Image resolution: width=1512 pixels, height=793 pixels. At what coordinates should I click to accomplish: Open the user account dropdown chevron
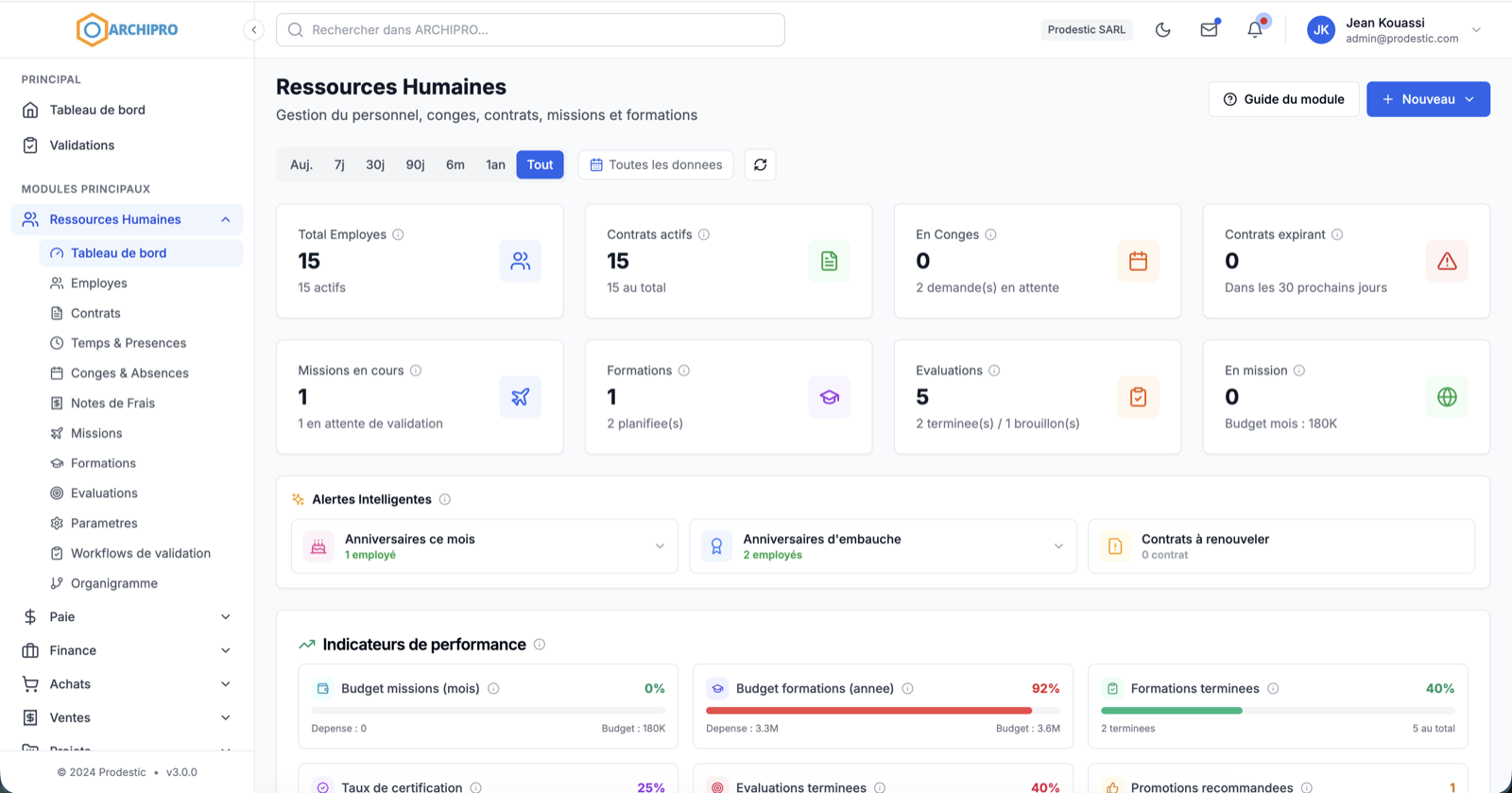click(1476, 30)
